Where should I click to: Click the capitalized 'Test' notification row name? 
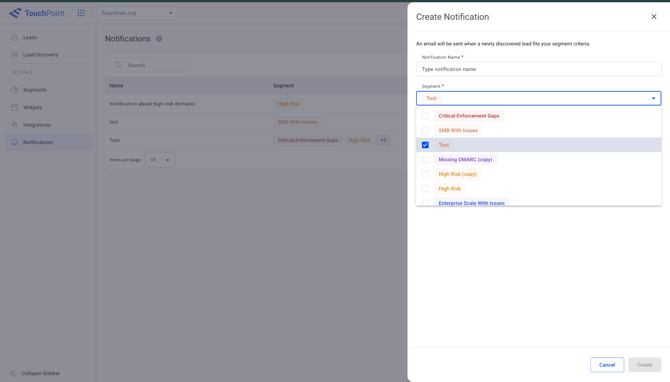[x=114, y=140]
